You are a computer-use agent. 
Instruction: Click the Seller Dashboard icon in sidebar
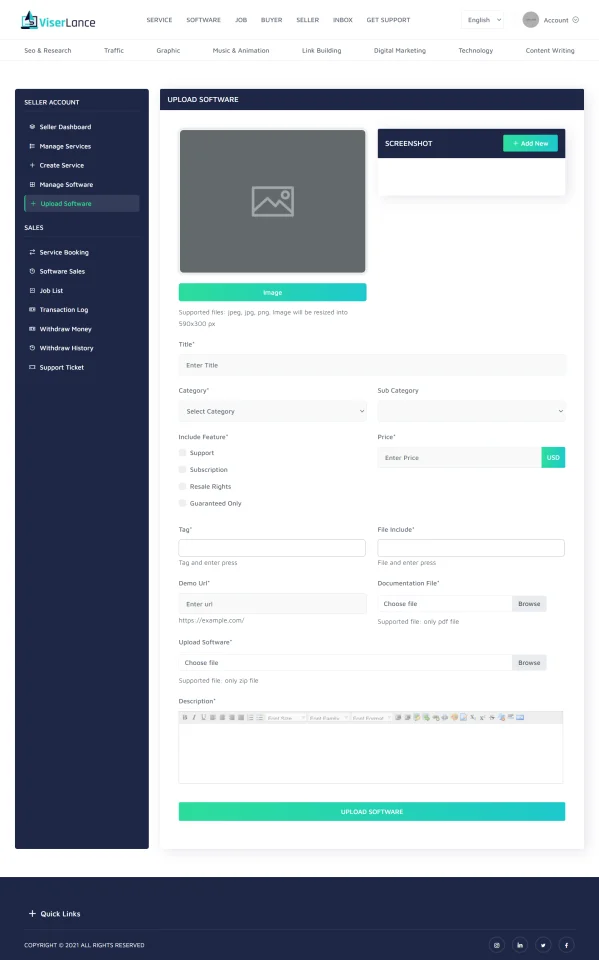tap(32, 127)
